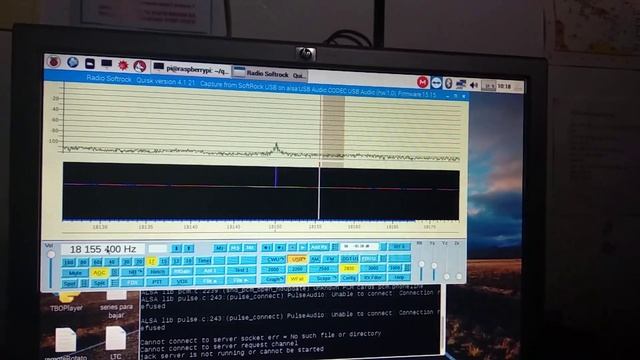
Task: Open the Bluetooth tray menu
Action: (x=448, y=84)
